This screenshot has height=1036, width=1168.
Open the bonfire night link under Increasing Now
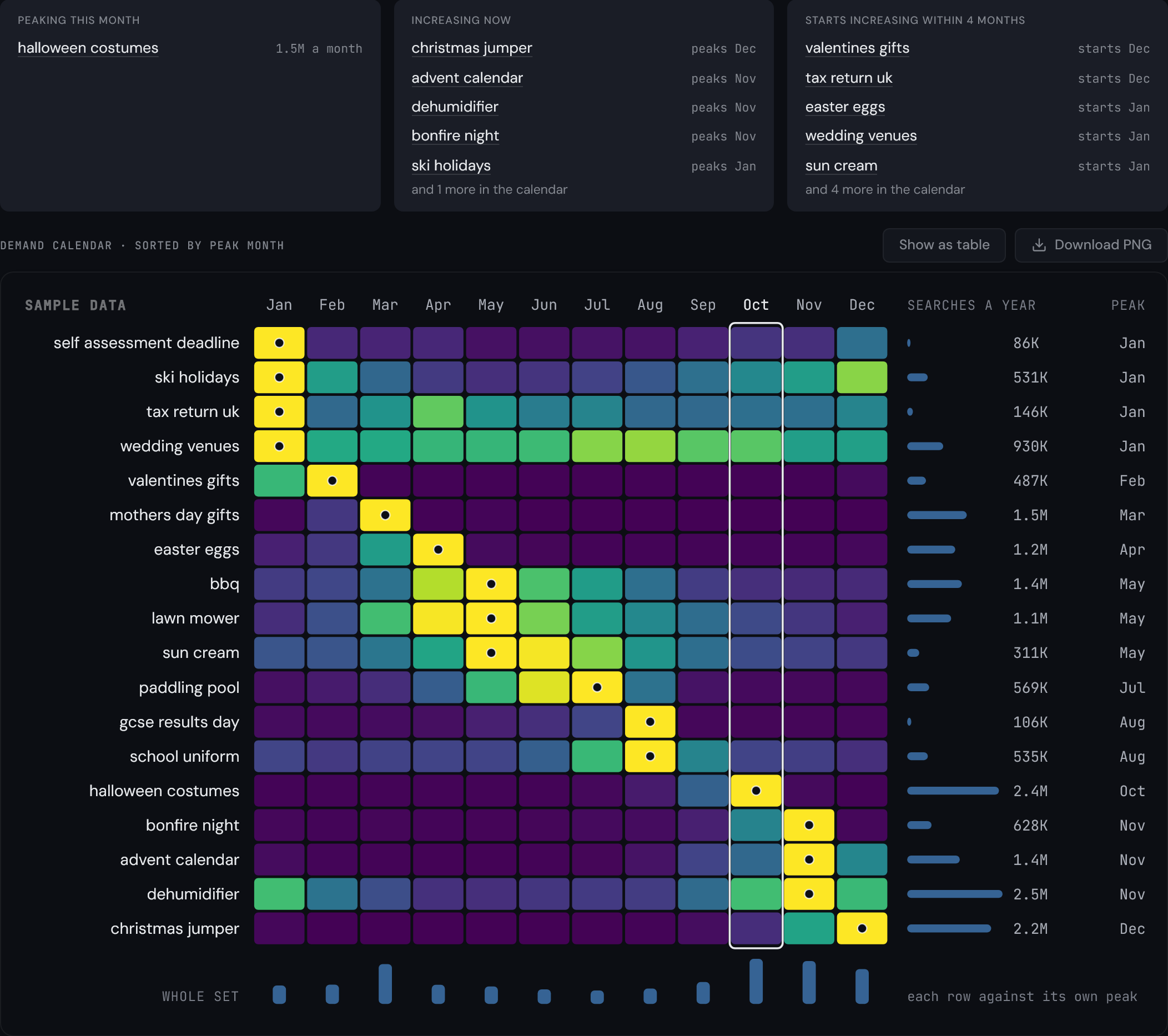[455, 136]
